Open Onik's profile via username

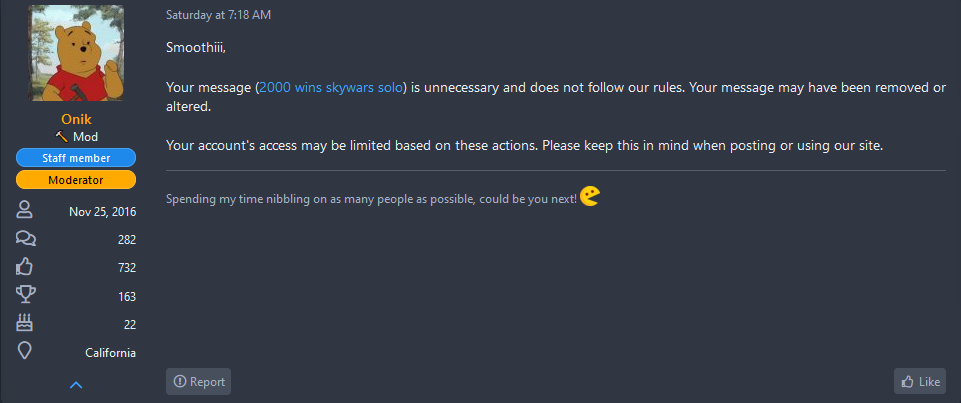tap(76, 119)
